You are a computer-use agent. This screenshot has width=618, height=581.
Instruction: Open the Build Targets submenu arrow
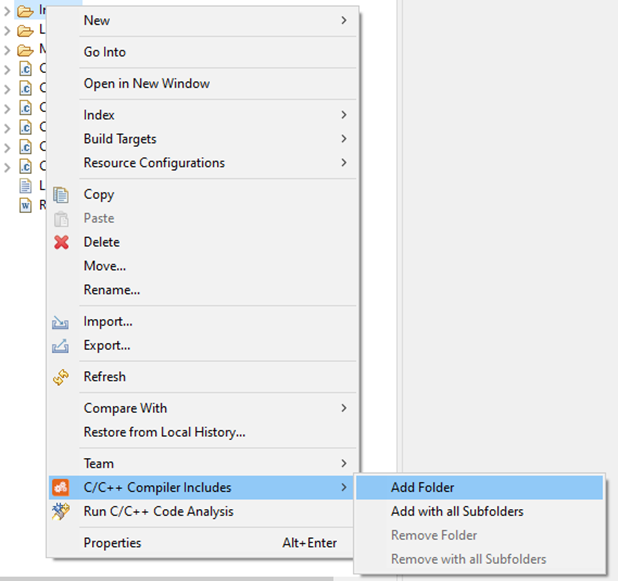[344, 139]
